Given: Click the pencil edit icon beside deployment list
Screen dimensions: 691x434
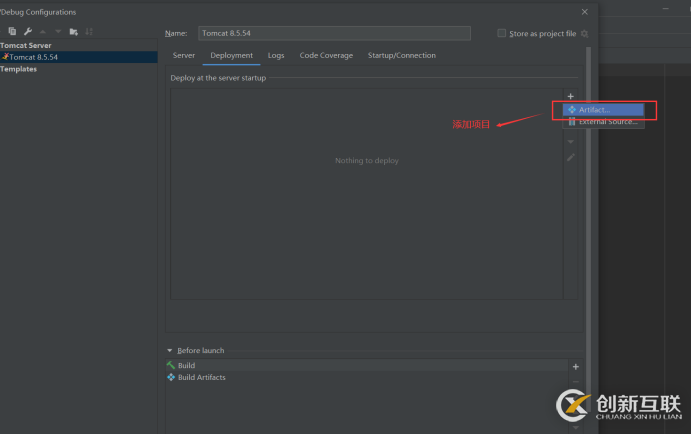Looking at the screenshot, I should [571, 157].
